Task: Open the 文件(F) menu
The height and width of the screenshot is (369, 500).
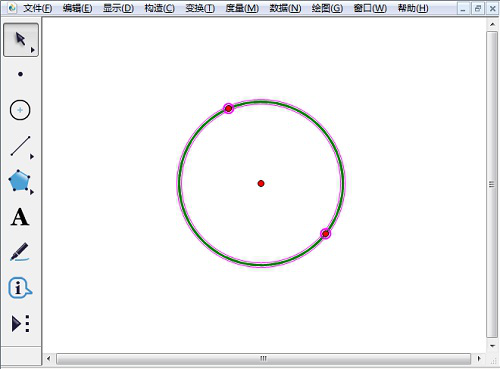Action: [37, 8]
